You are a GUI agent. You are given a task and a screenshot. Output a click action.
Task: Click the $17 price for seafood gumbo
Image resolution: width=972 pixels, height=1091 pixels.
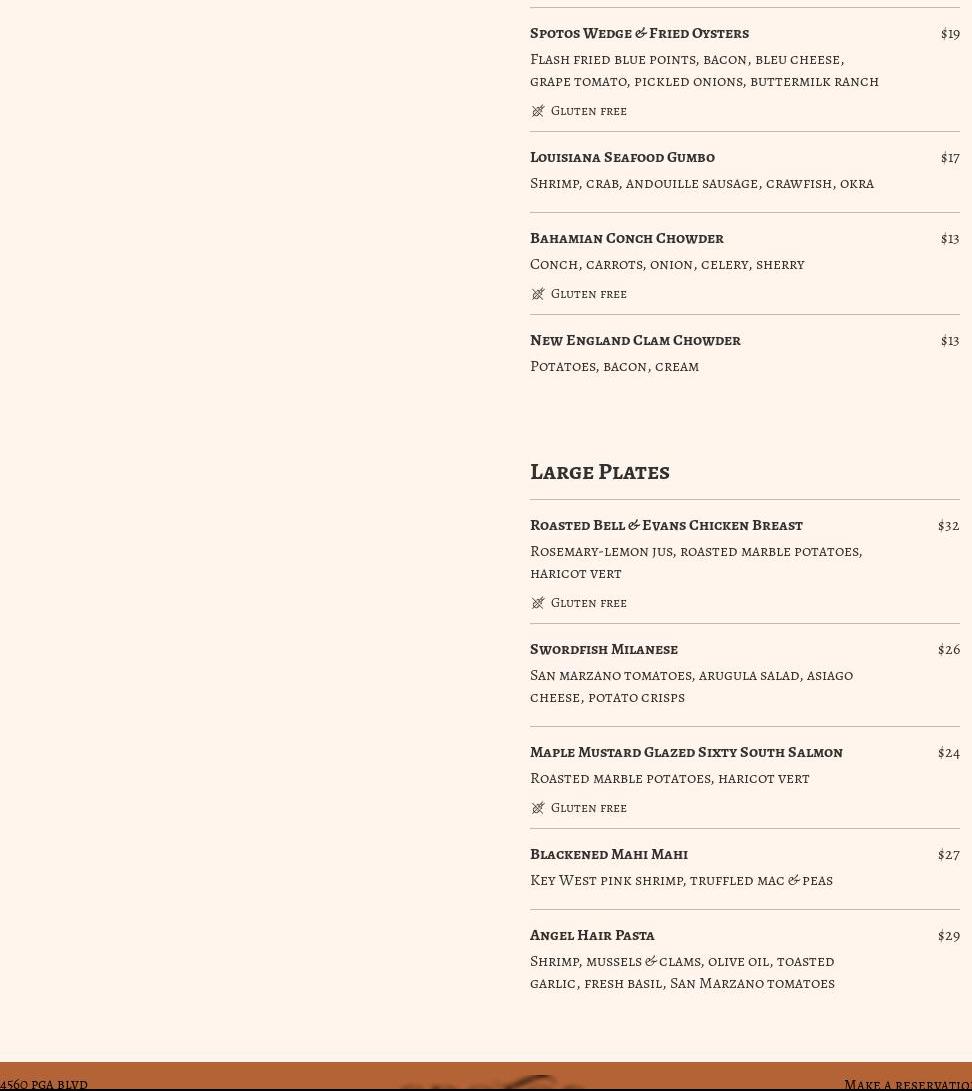coord(949,157)
